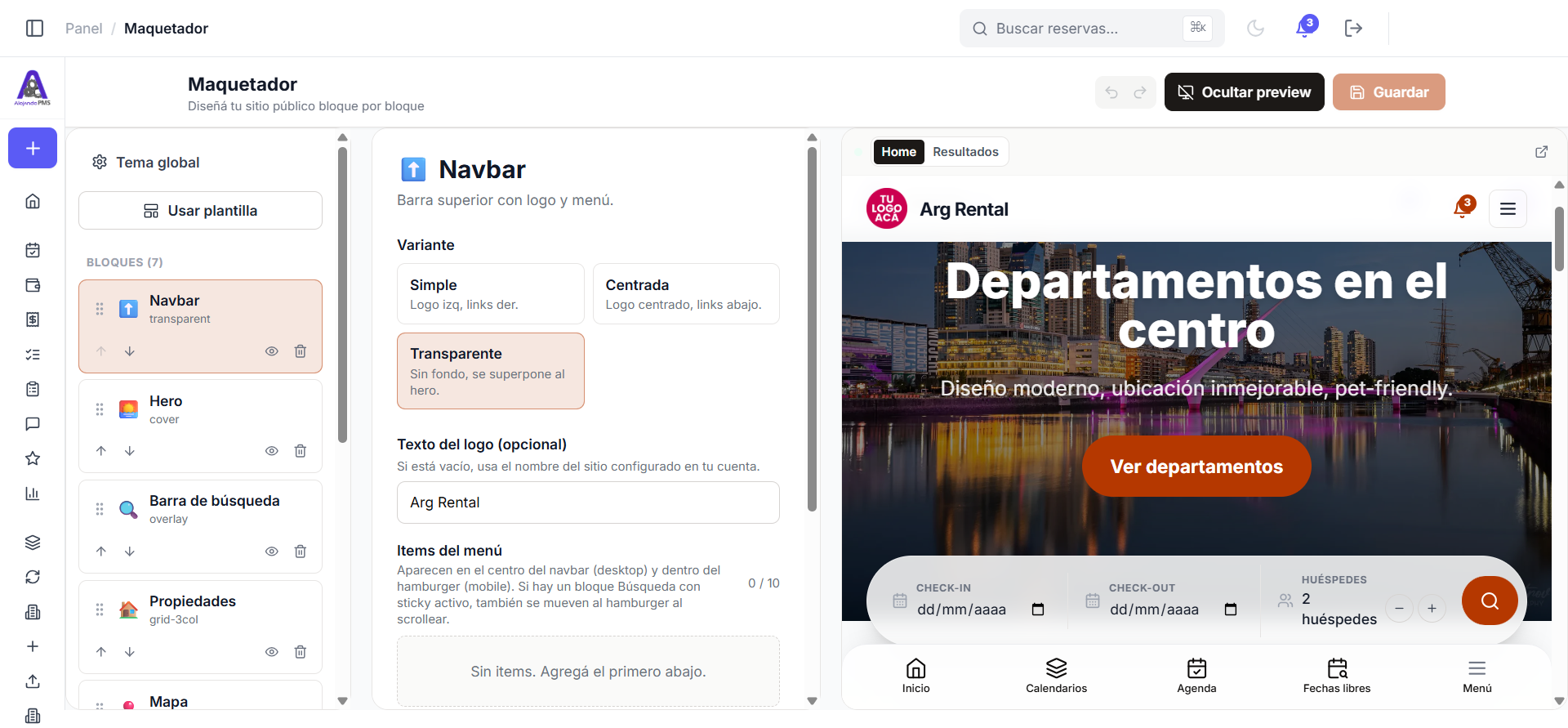
Task: Open notifications bell in top bar
Action: [1305, 29]
